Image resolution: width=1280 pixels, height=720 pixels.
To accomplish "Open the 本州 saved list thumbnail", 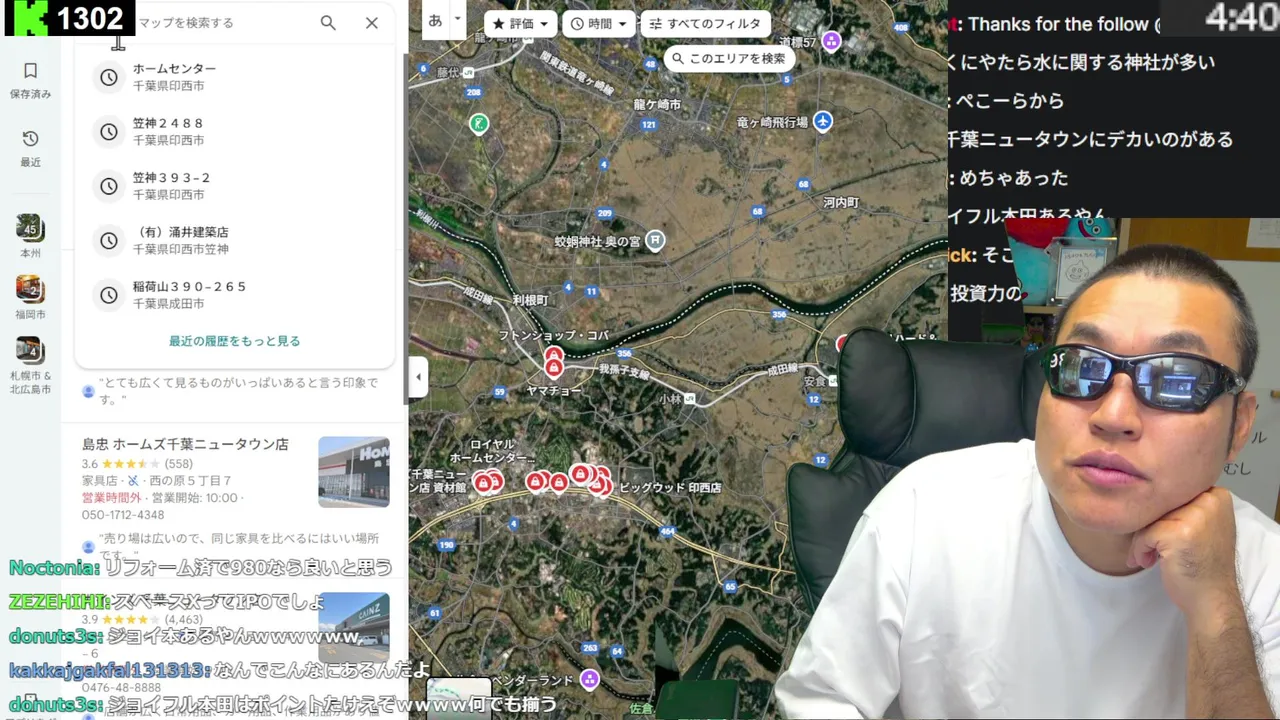I will (30, 228).
